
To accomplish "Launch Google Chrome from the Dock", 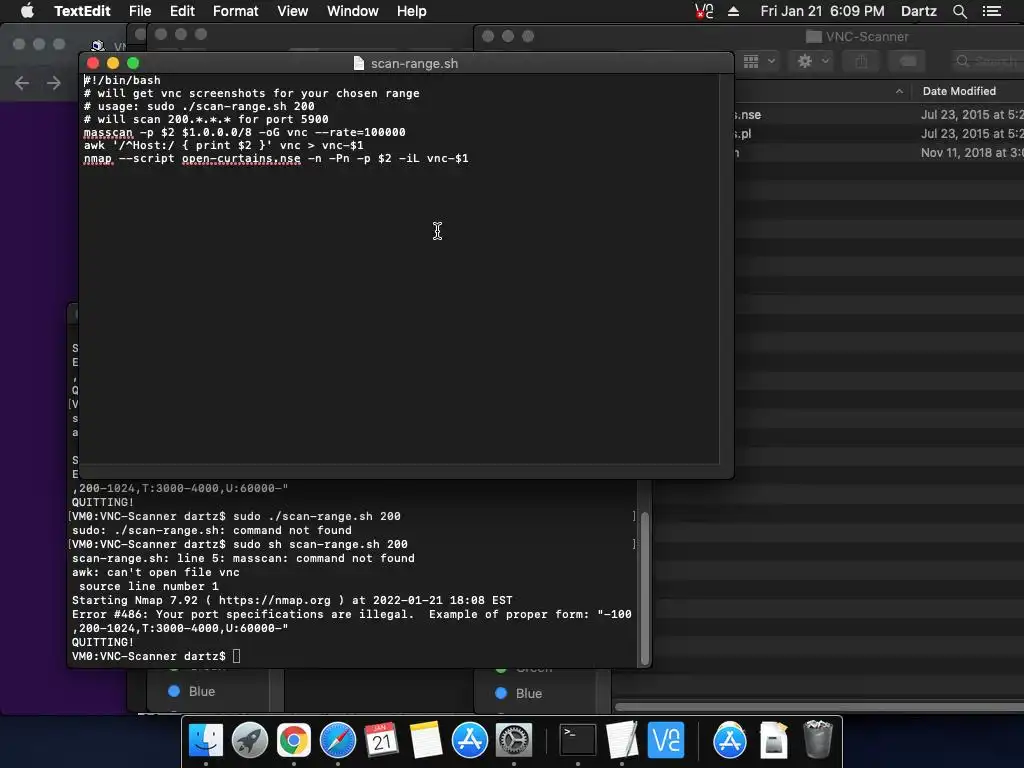I will [x=294, y=740].
